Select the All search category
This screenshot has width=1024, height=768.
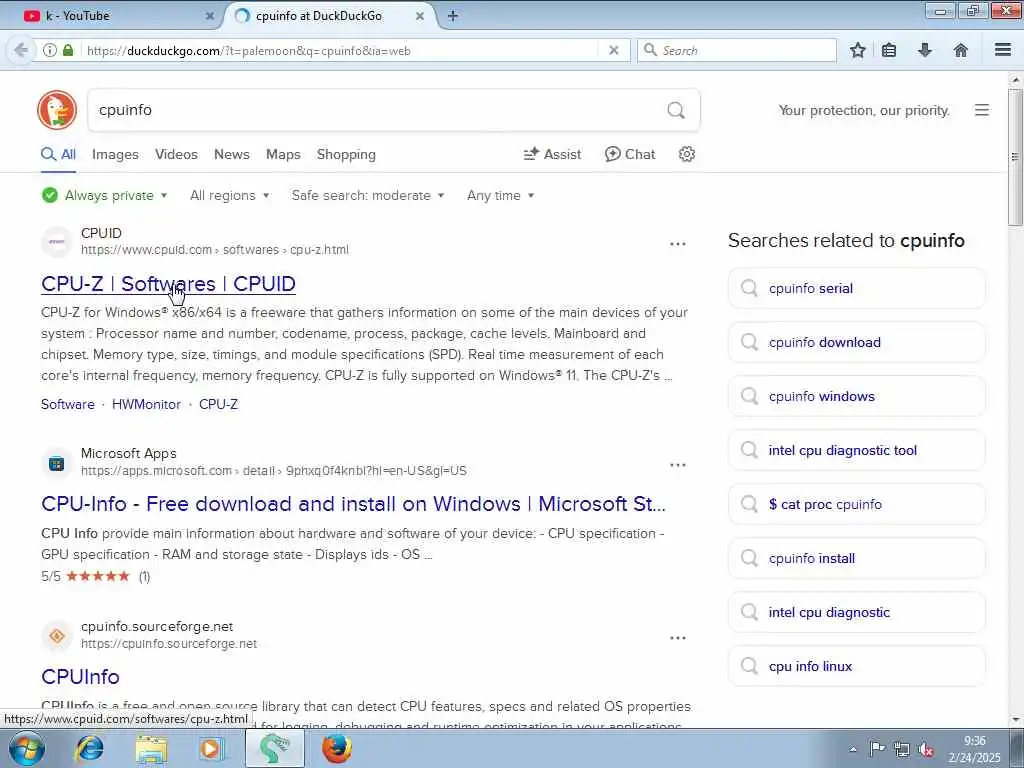pos(58,154)
